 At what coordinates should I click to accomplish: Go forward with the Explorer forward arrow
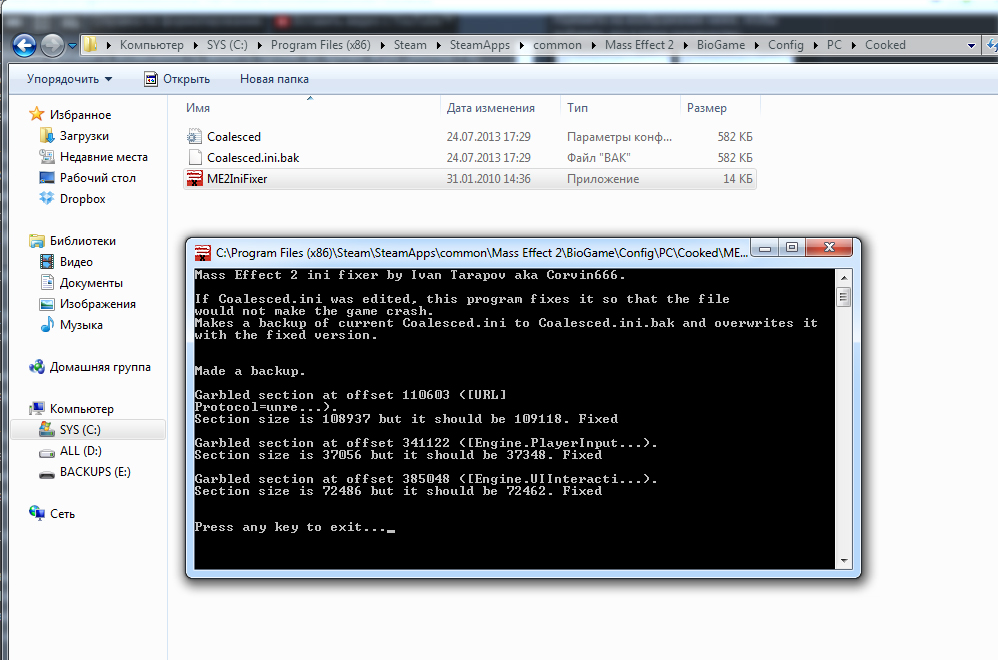click(52, 45)
